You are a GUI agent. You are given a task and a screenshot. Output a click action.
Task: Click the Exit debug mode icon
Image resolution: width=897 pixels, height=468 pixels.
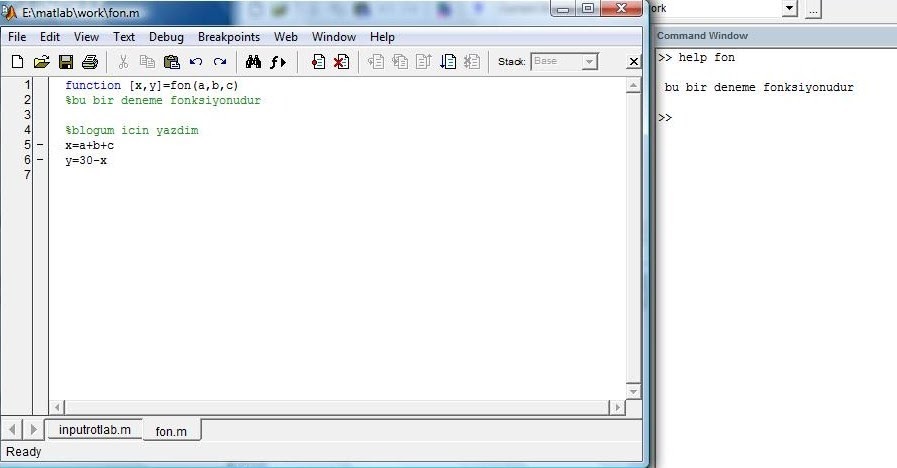pos(472,62)
